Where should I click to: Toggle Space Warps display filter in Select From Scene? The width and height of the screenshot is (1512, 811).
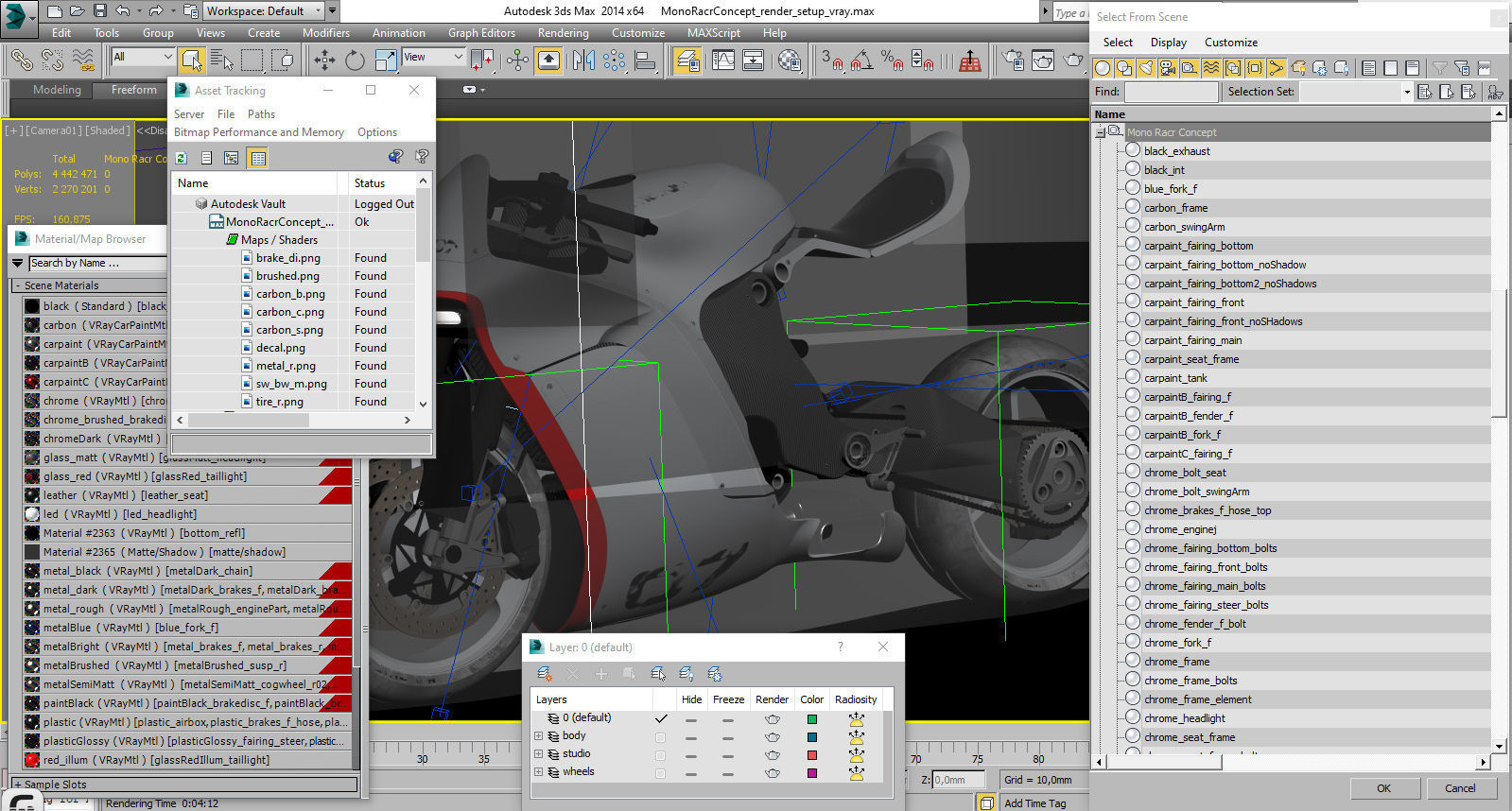tap(1211, 68)
